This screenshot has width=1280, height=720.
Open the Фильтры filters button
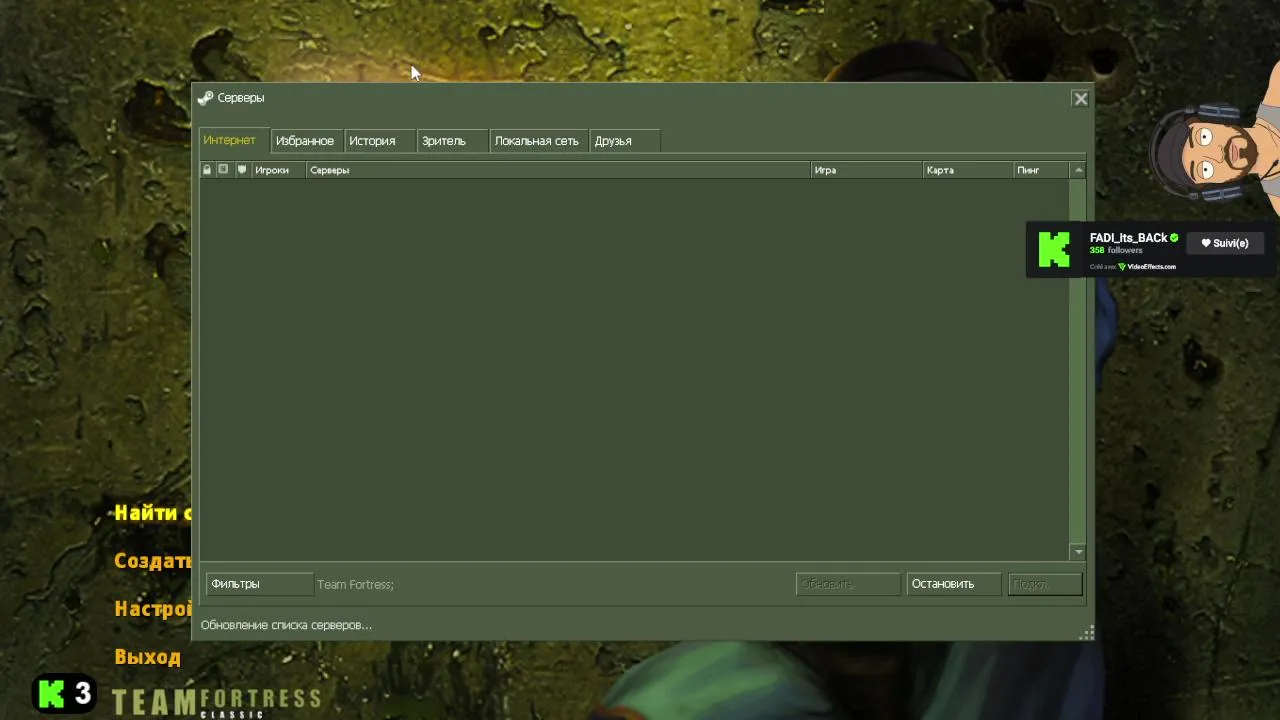pos(259,584)
